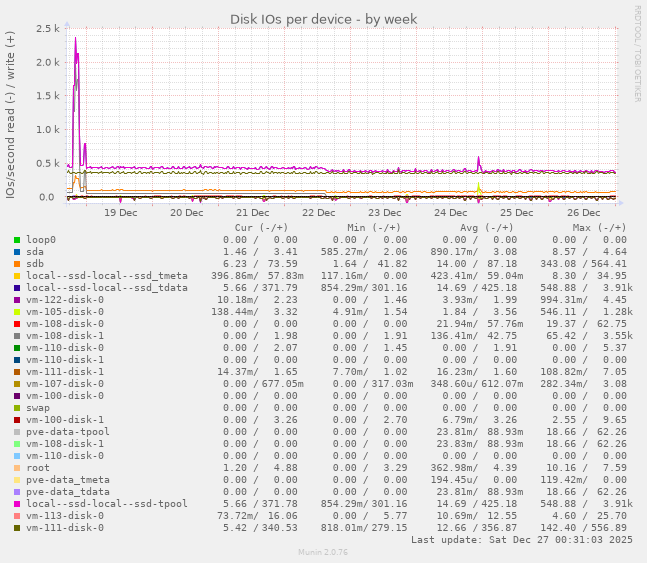Click the lavender pve-data_tdata legend swatch
The height and width of the screenshot is (563, 647).
coord(17,492)
